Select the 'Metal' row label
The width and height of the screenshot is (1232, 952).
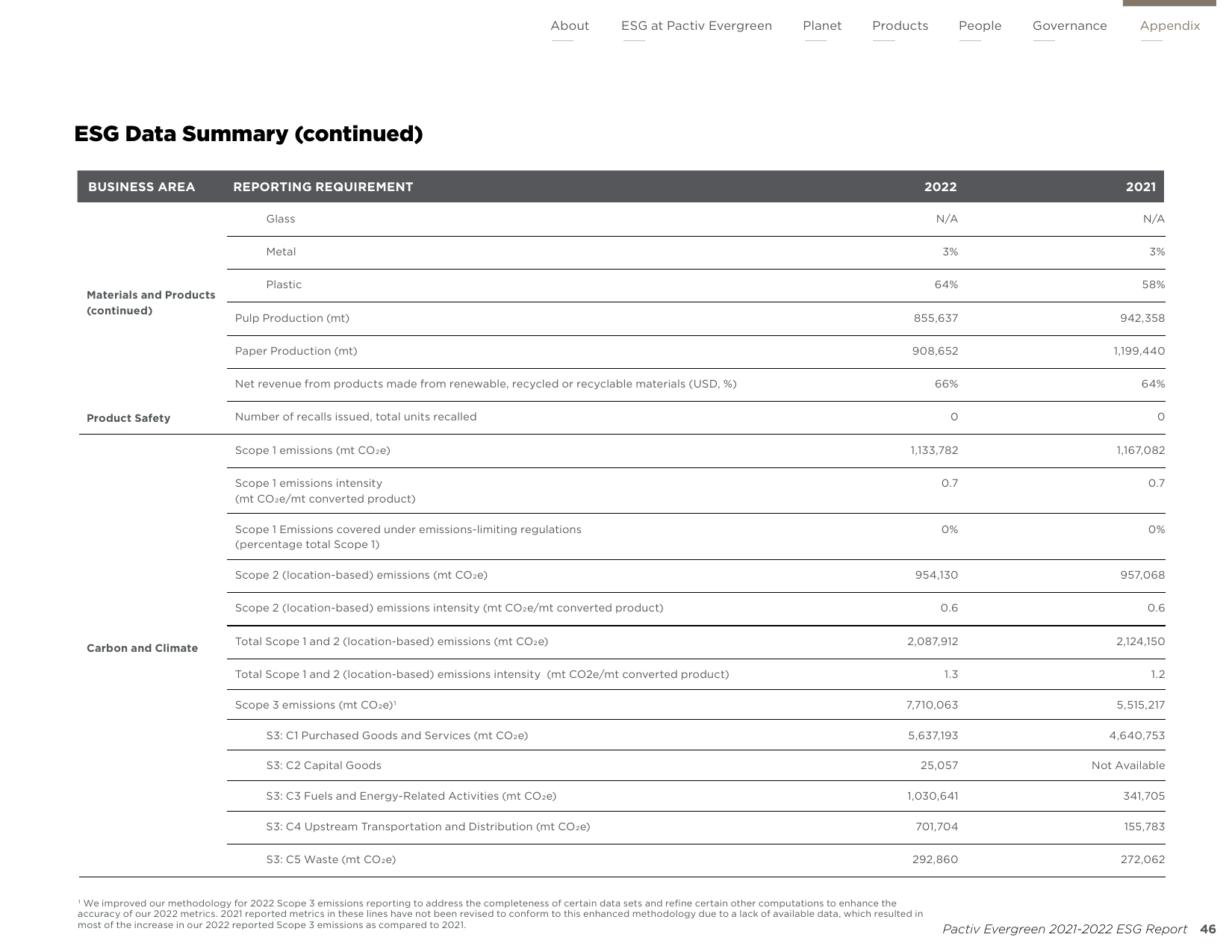click(x=281, y=252)
